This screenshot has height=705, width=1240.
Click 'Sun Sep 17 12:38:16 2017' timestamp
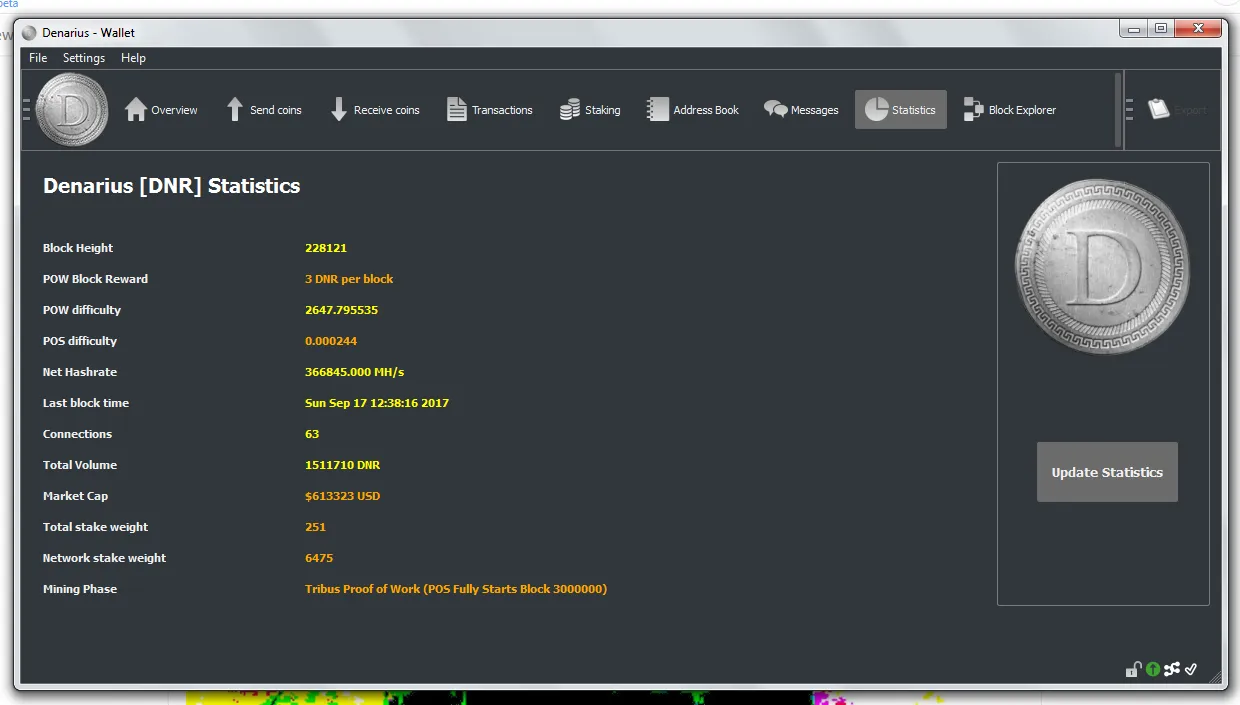point(377,403)
